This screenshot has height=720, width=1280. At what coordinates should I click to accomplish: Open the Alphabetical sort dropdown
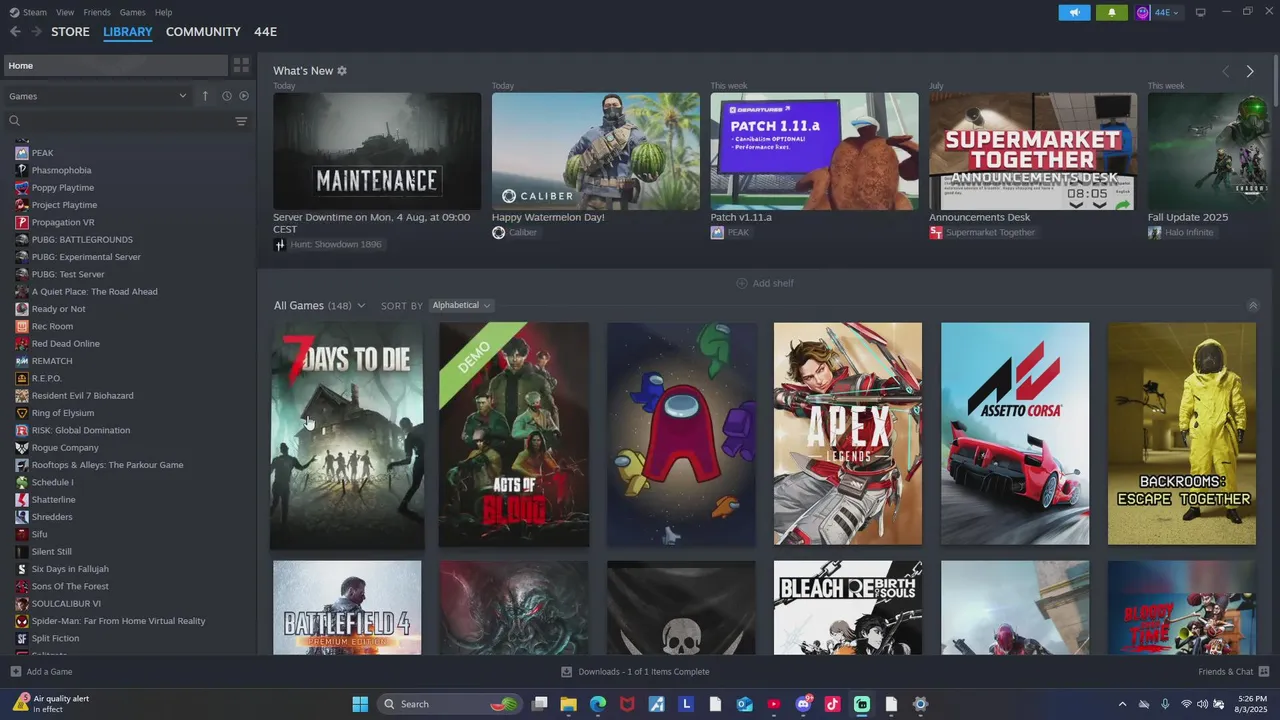click(x=462, y=305)
